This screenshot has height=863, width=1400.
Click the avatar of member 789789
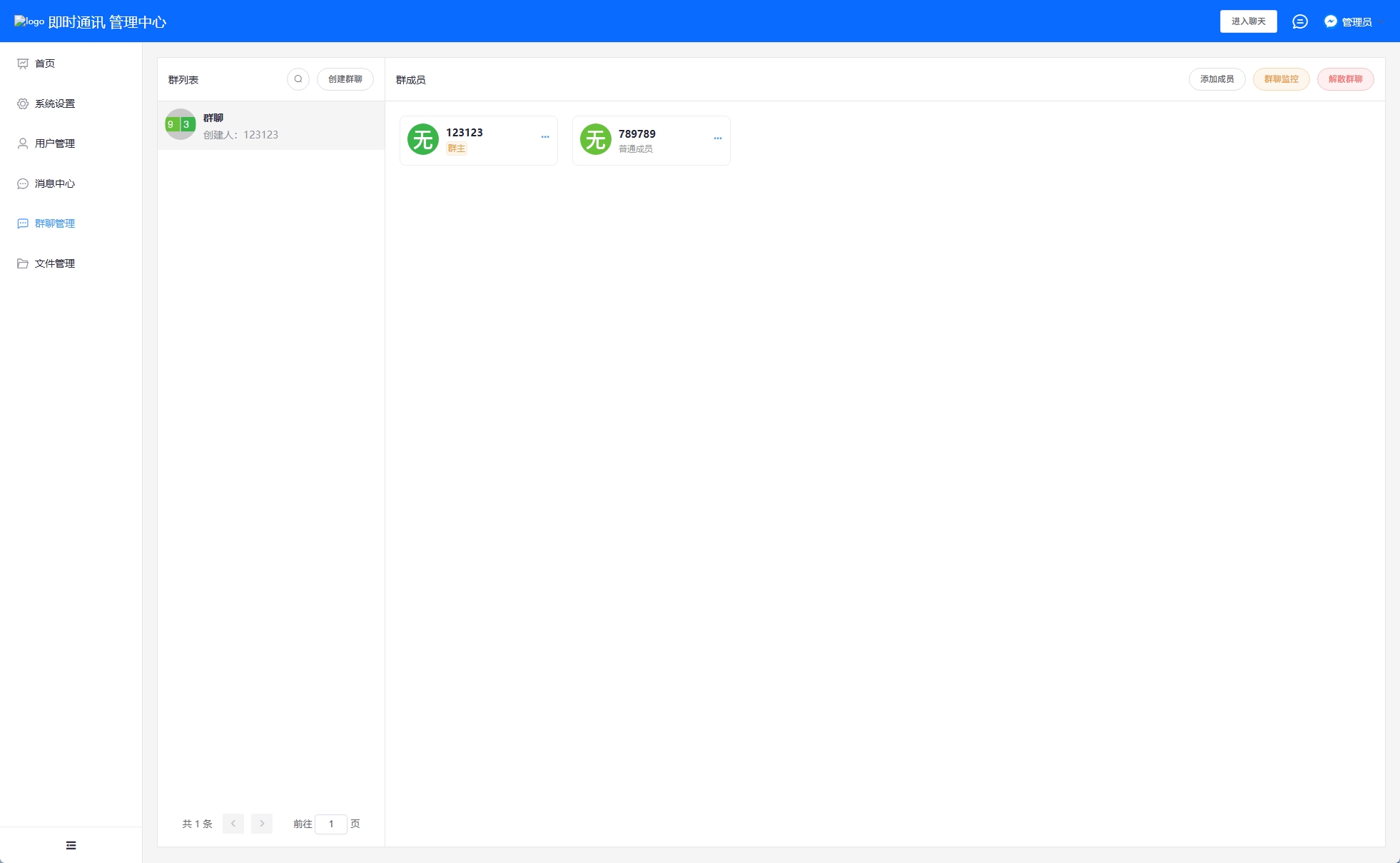596,139
